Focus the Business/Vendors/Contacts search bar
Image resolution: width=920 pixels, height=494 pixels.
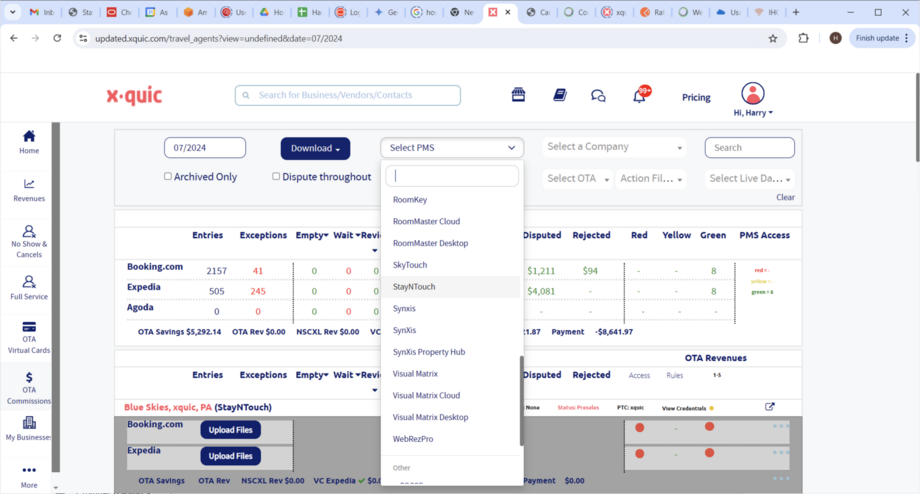pos(347,95)
